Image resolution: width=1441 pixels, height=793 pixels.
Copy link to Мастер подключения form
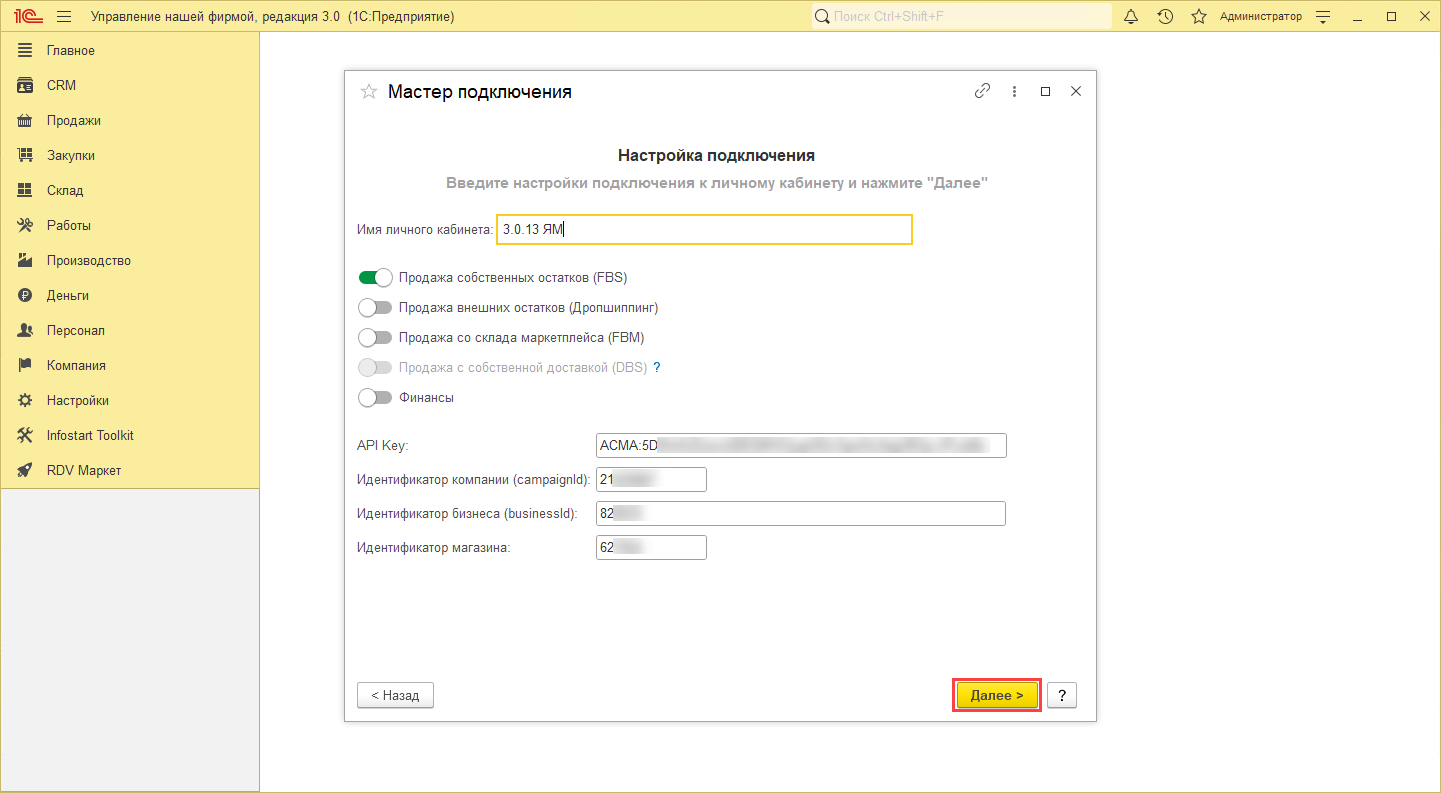click(982, 91)
